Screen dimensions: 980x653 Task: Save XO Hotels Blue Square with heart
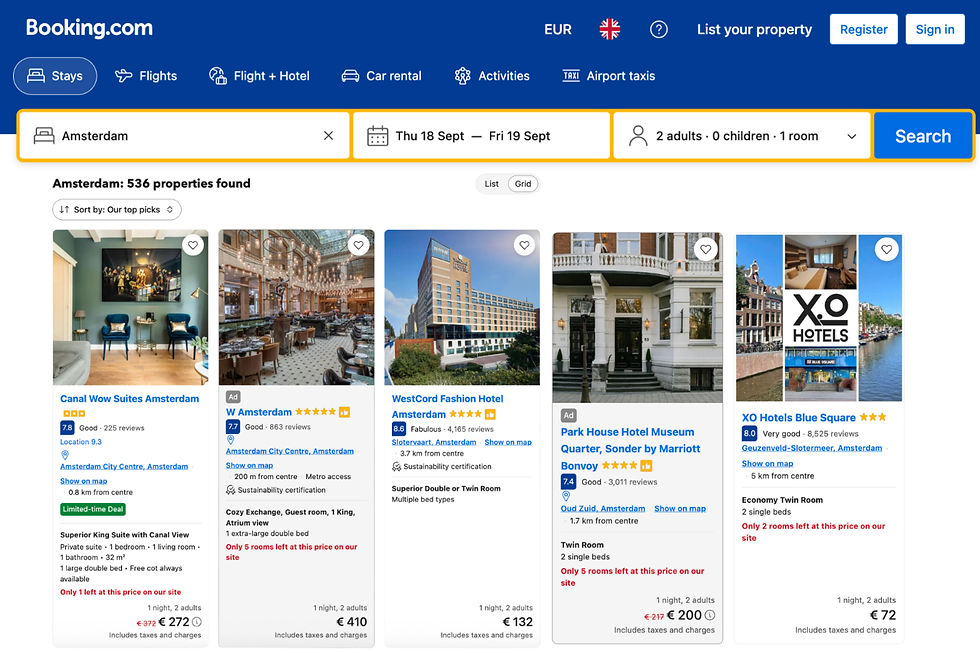coord(887,249)
